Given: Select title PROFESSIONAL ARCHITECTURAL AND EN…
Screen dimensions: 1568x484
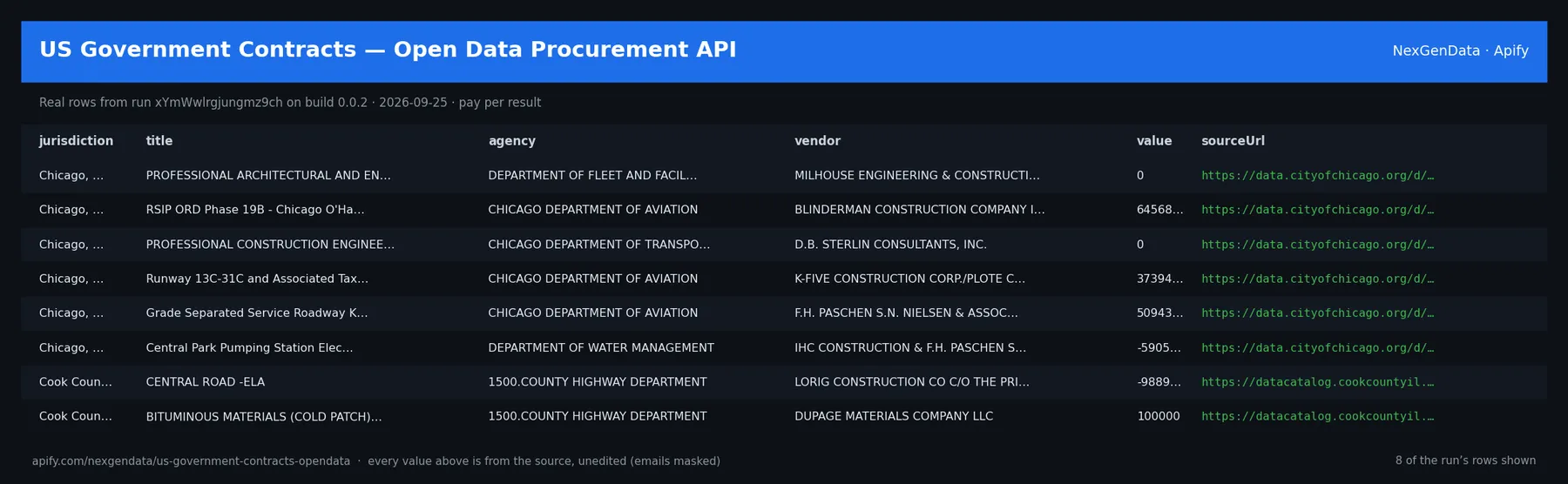Looking at the screenshot, I should coord(268,176).
